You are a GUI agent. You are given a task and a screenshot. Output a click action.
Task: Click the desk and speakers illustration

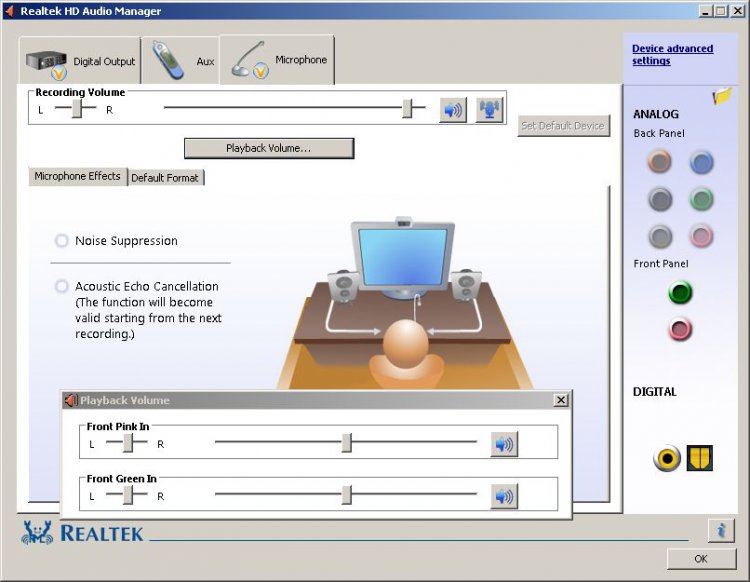(404, 303)
